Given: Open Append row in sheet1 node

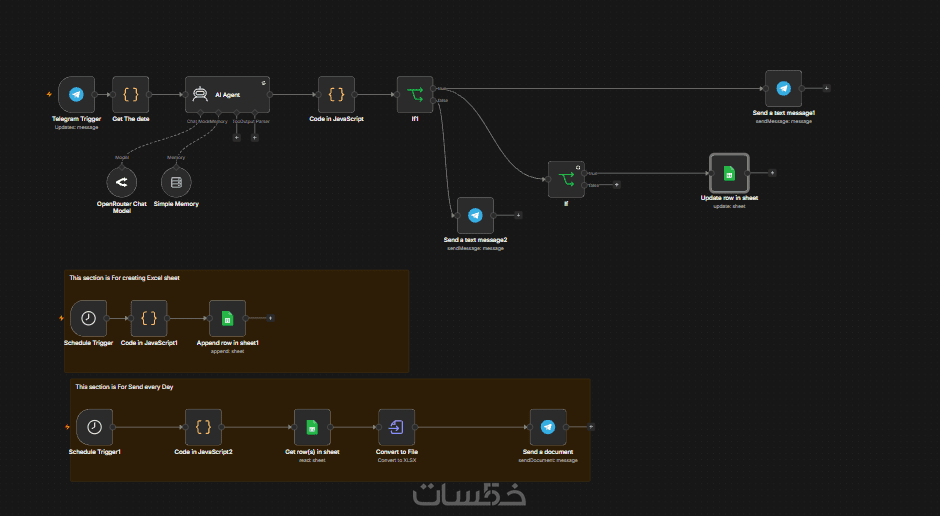Looking at the screenshot, I should [227, 318].
